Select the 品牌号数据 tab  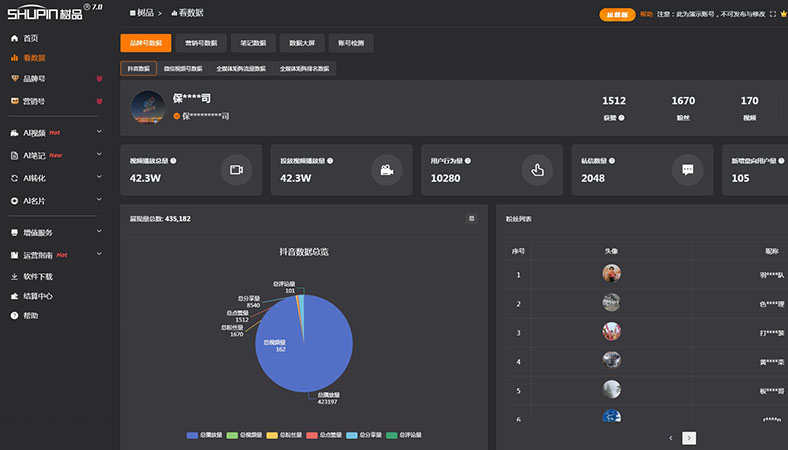146,43
